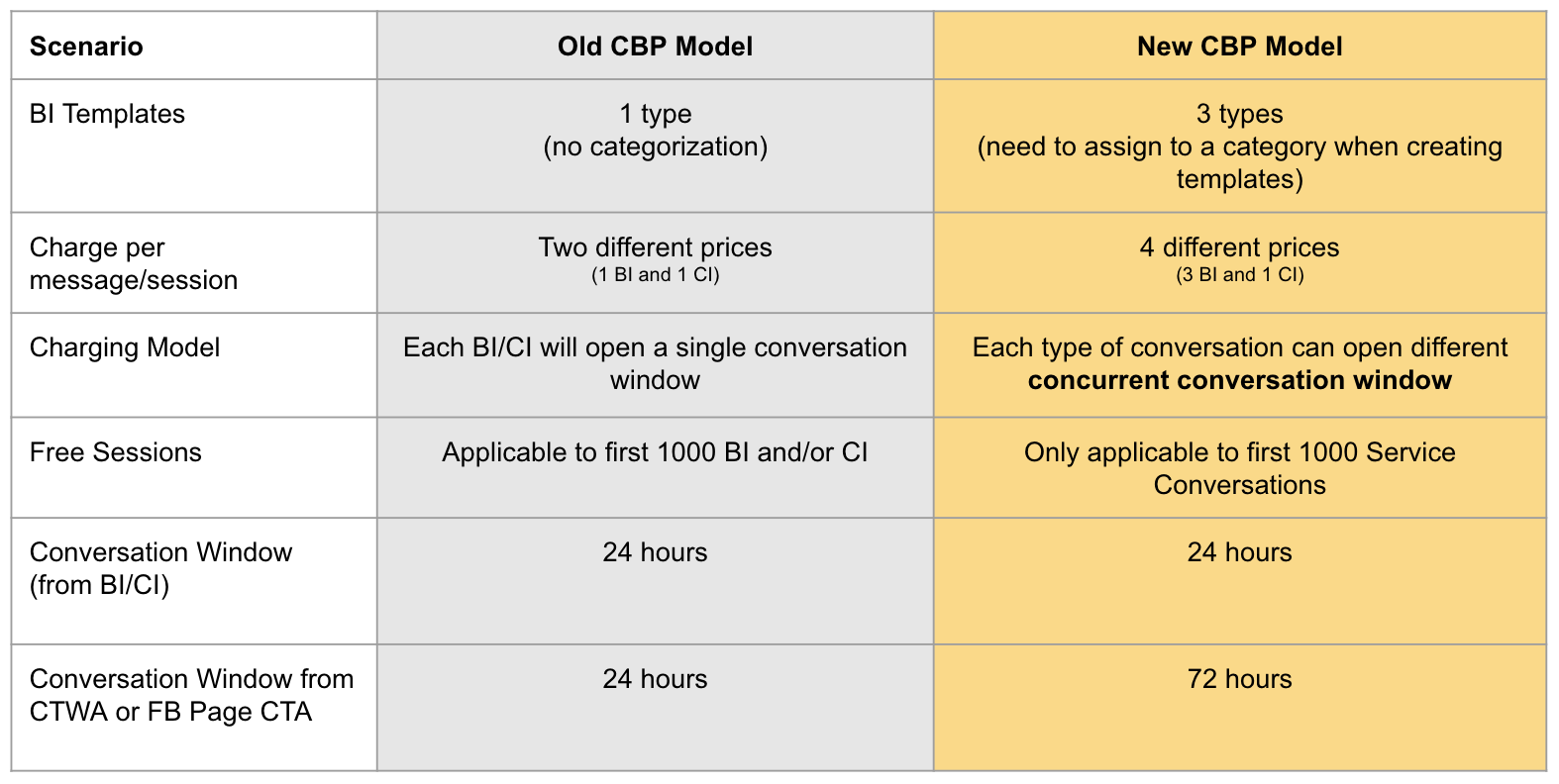Click the 'Two different prices' cell

655,262
